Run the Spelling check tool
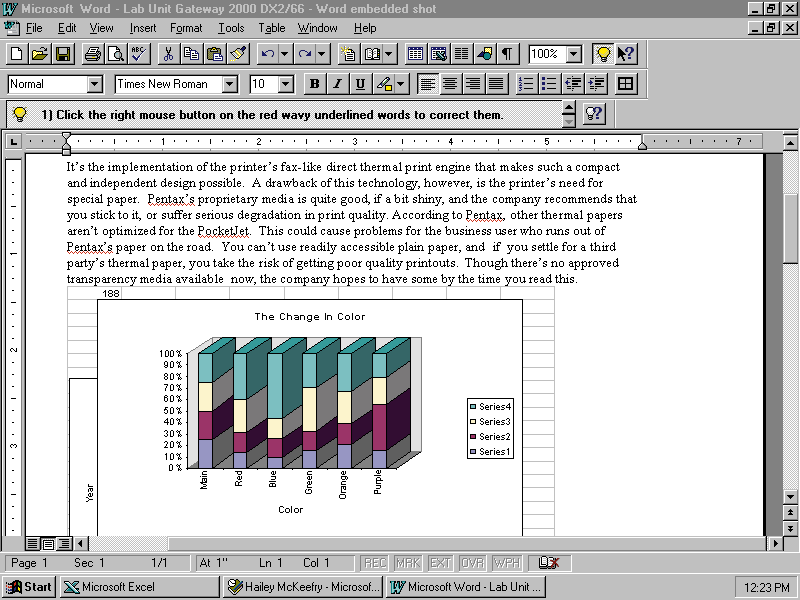 (138, 54)
